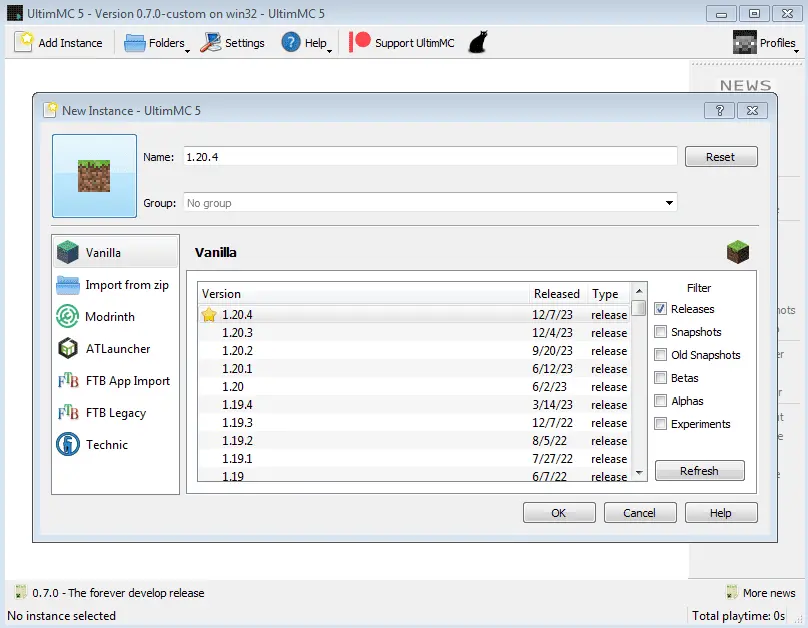Choose the Technic source
Image resolution: width=808 pixels, height=628 pixels.
point(106,445)
